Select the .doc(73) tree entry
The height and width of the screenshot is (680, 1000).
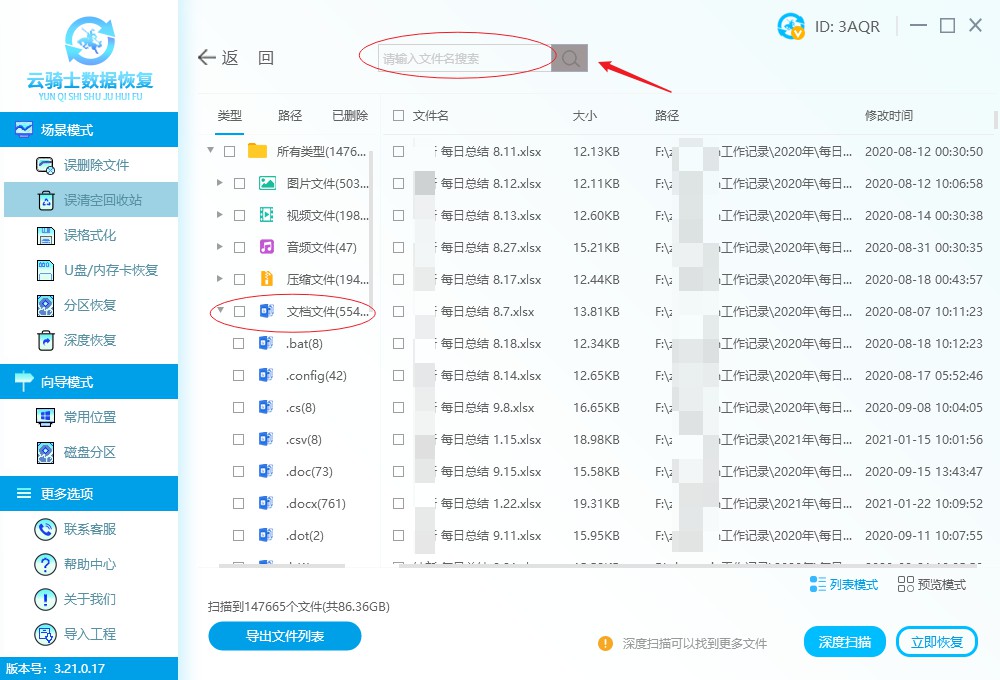[x=309, y=471]
